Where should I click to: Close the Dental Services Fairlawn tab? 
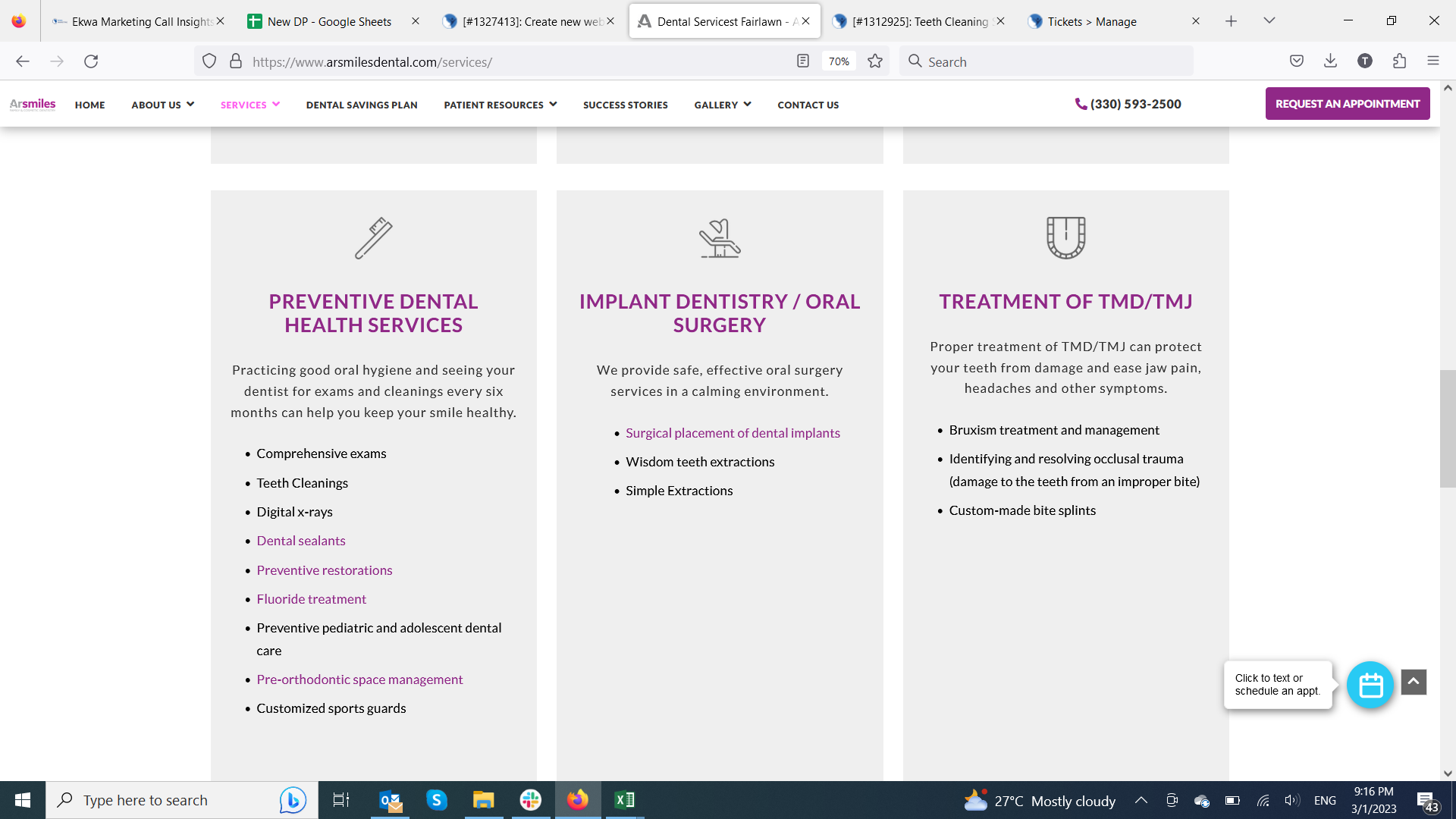(806, 21)
